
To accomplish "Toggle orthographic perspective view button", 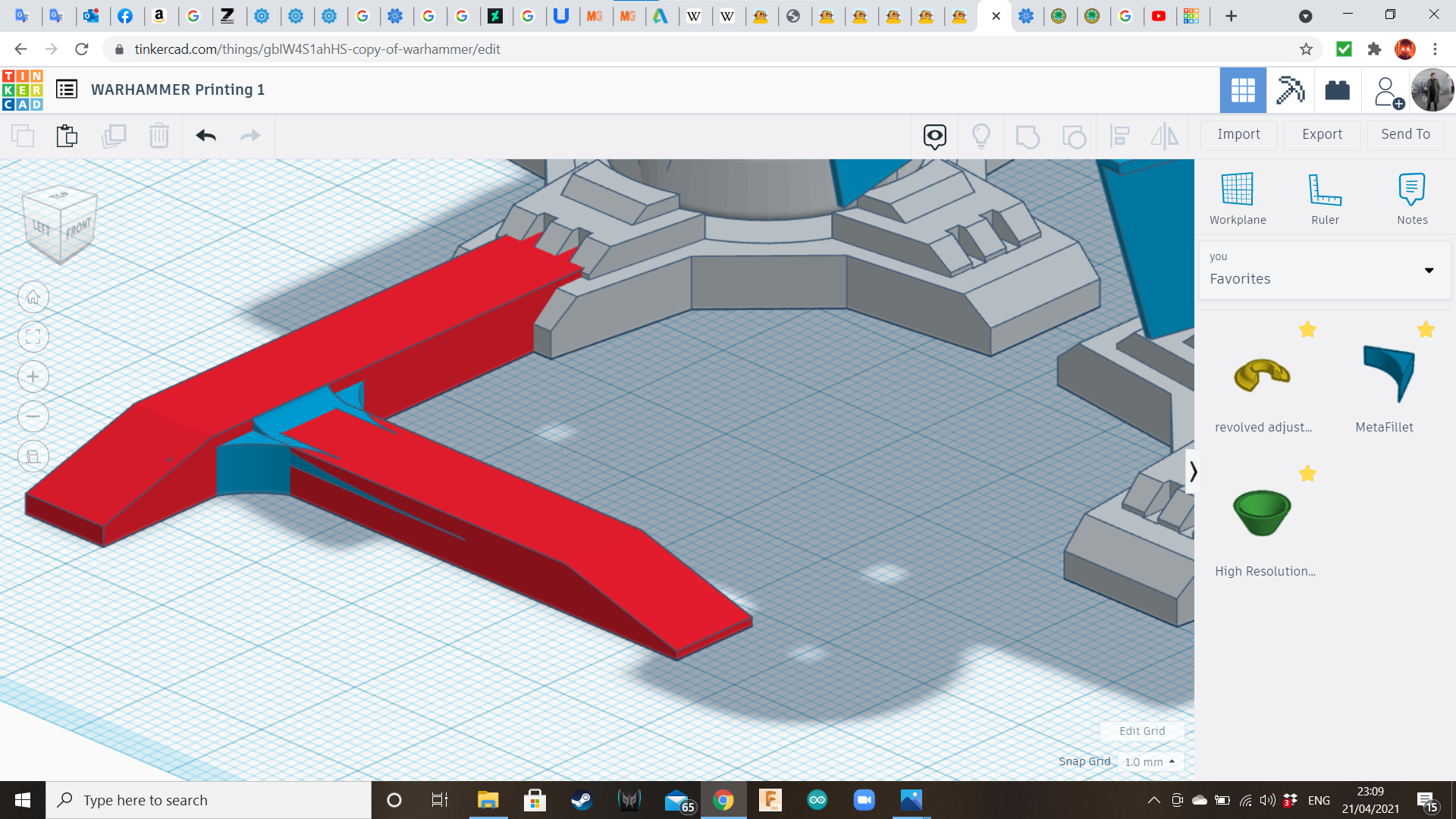I will 33,457.
